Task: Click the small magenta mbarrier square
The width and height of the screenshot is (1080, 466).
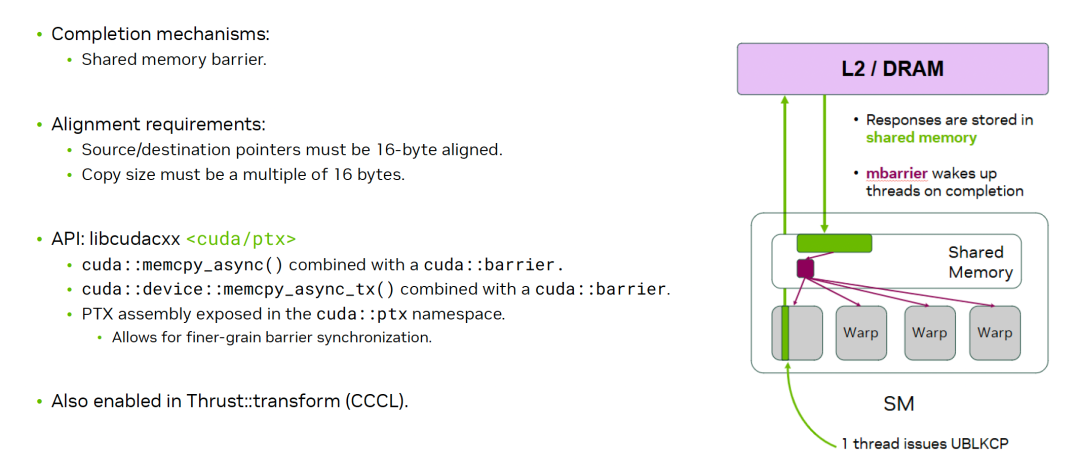Action: click(x=805, y=268)
